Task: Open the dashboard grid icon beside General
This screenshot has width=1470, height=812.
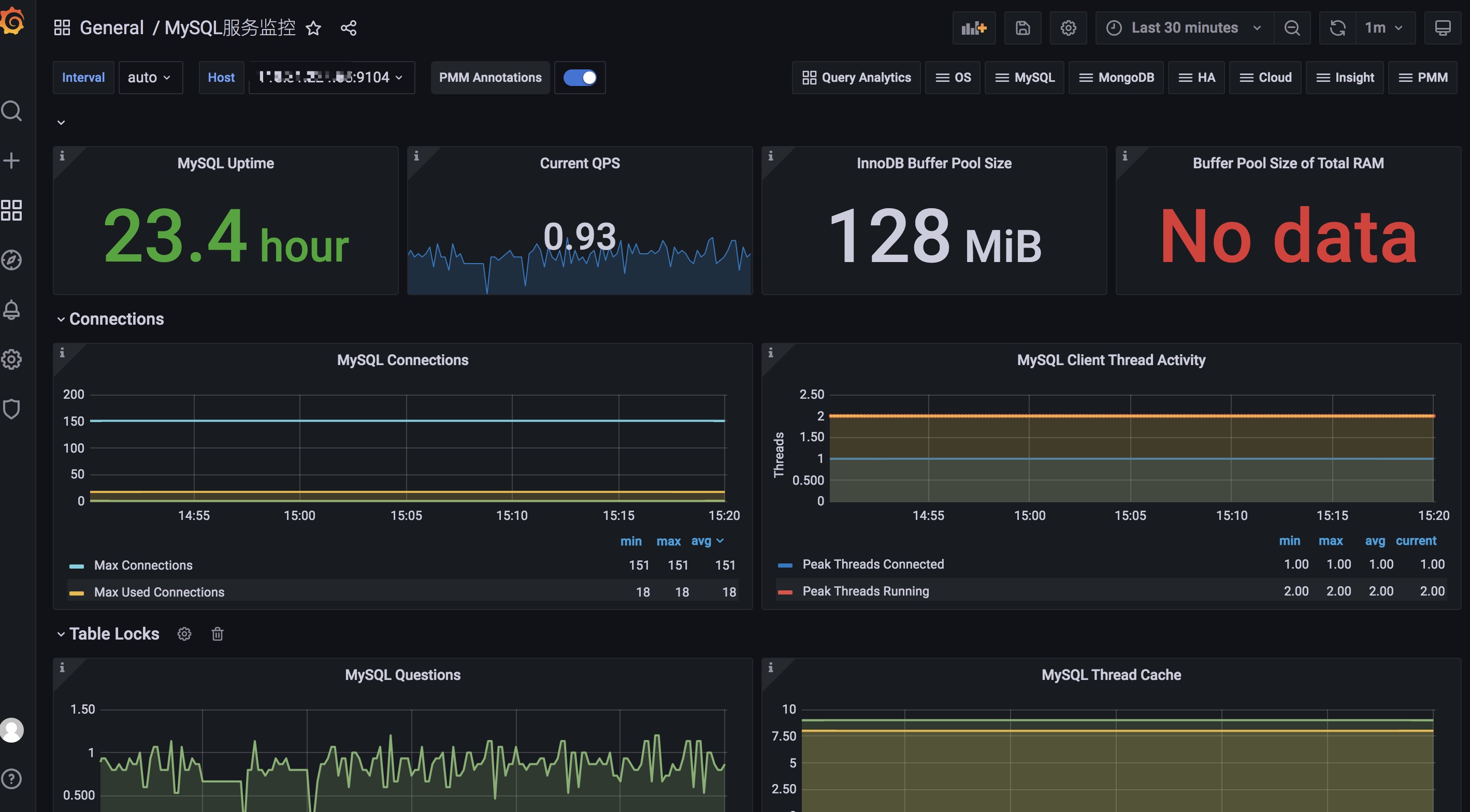Action: (62, 27)
